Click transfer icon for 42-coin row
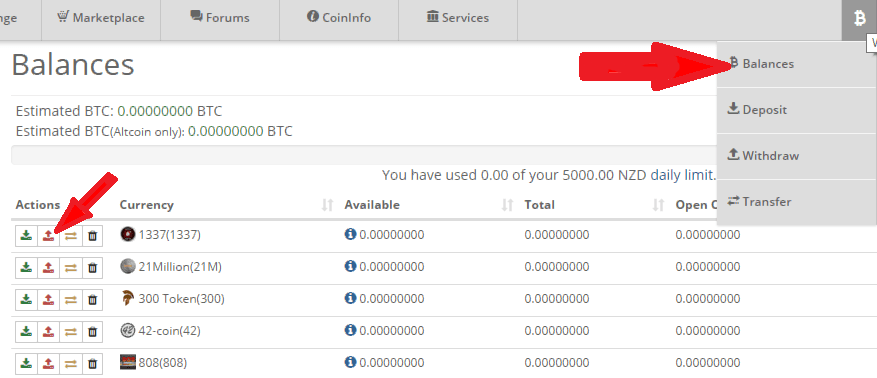This screenshot has width=877, height=378. (70, 332)
